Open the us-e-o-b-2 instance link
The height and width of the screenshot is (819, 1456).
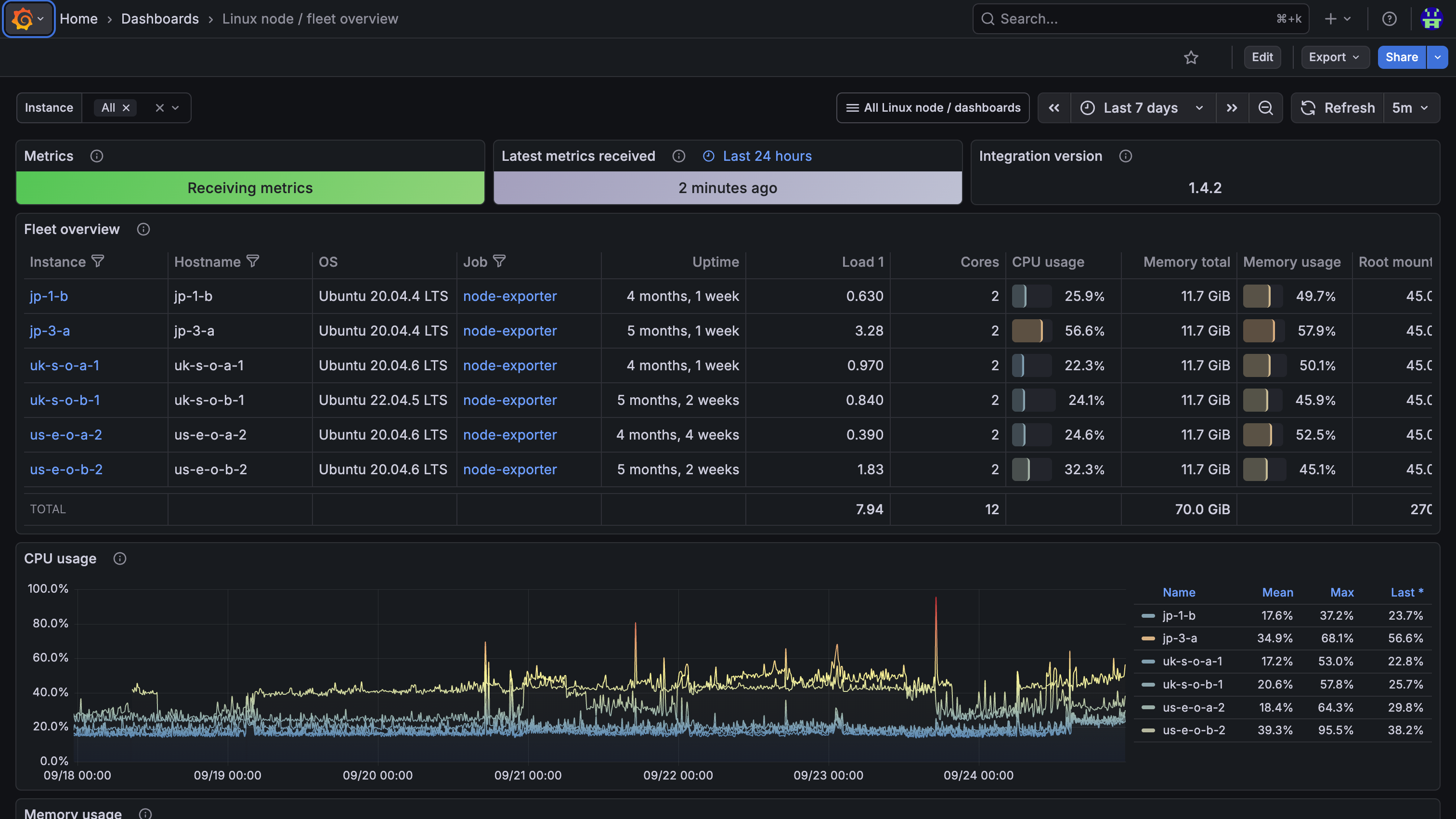coord(66,470)
